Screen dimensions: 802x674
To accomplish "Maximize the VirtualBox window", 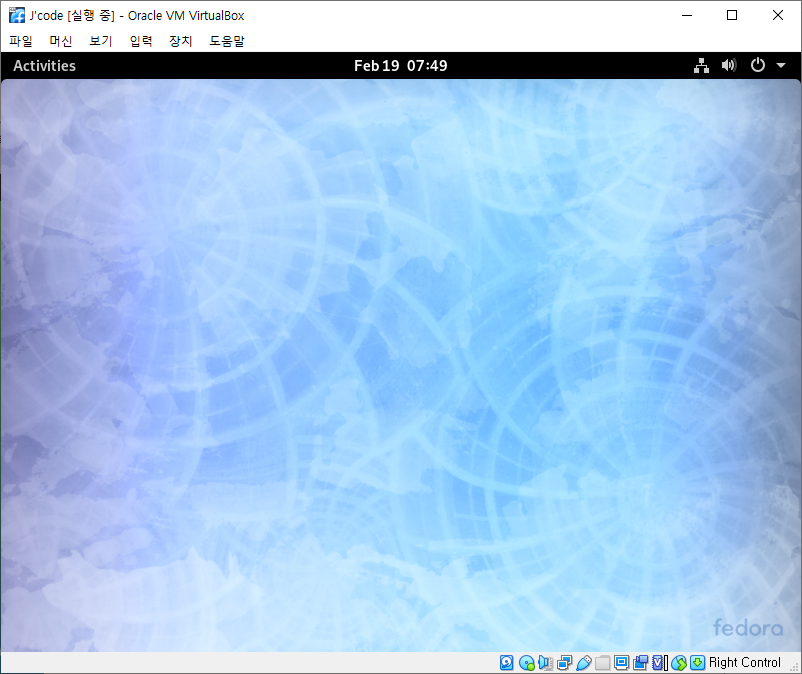I will 732,15.
